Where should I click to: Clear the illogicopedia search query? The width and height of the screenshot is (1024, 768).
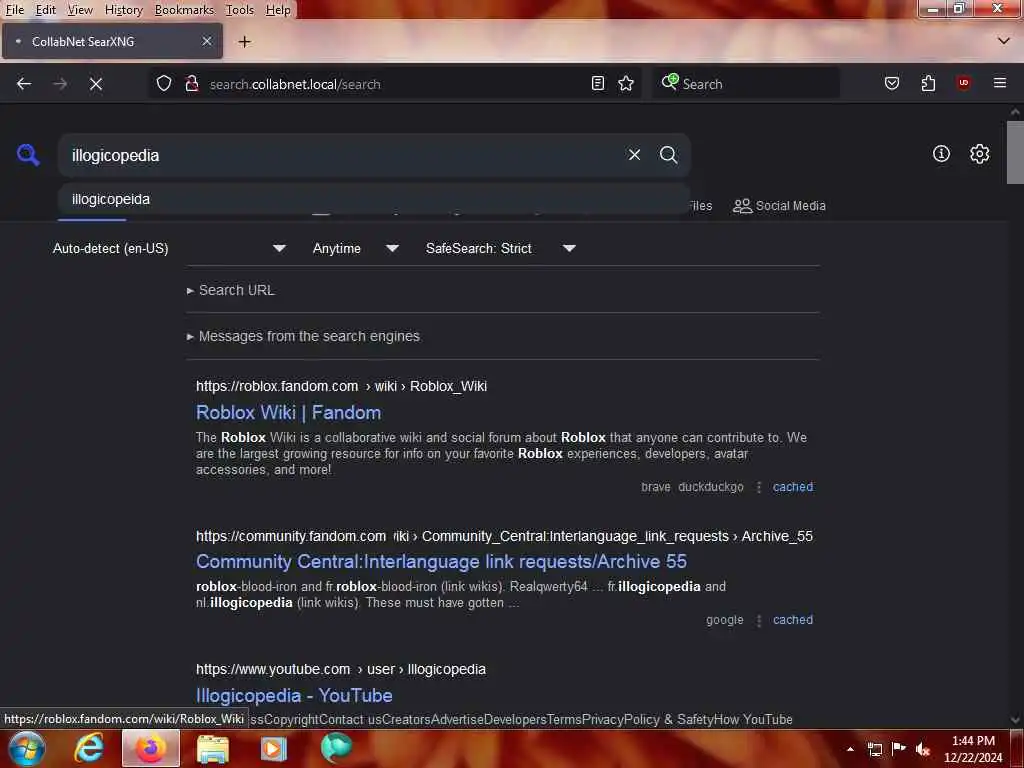[634, 155]
